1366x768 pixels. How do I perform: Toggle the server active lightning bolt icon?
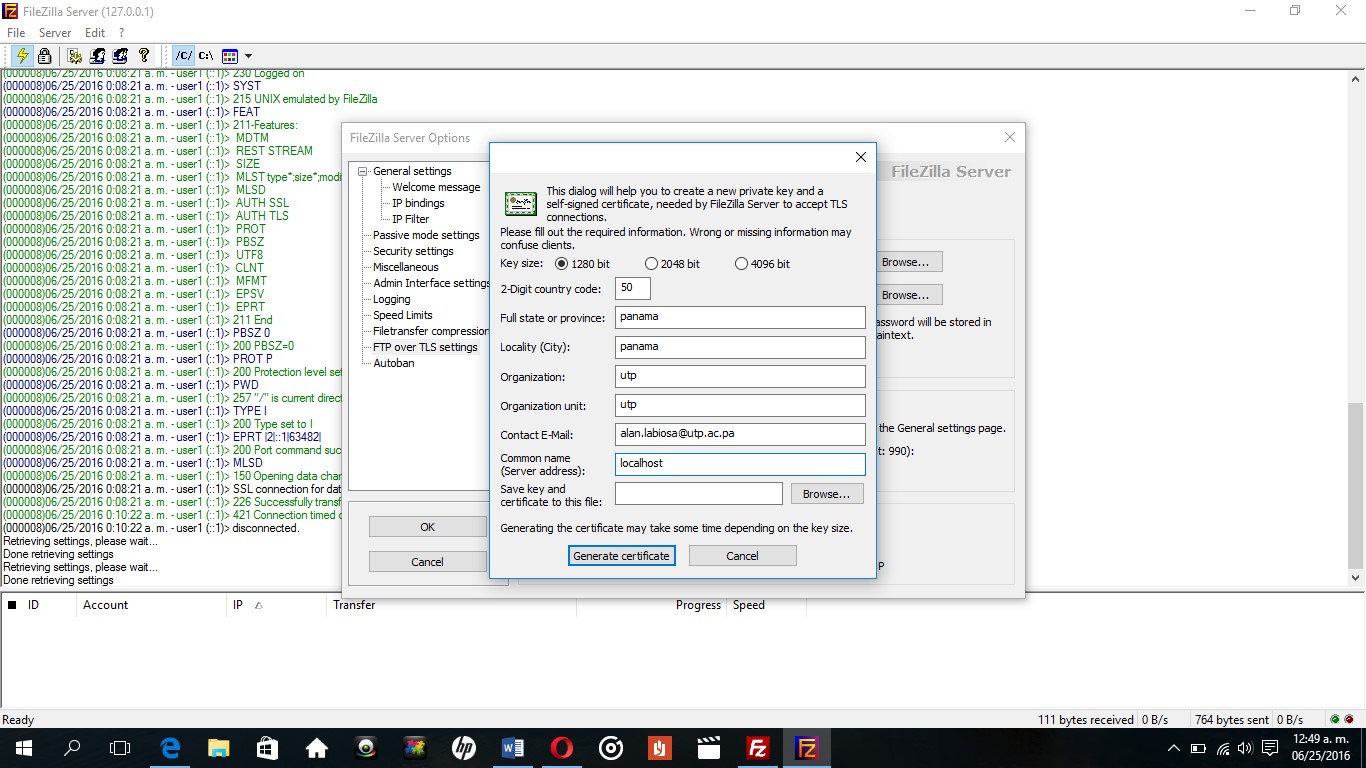click(x=22, y=55)
